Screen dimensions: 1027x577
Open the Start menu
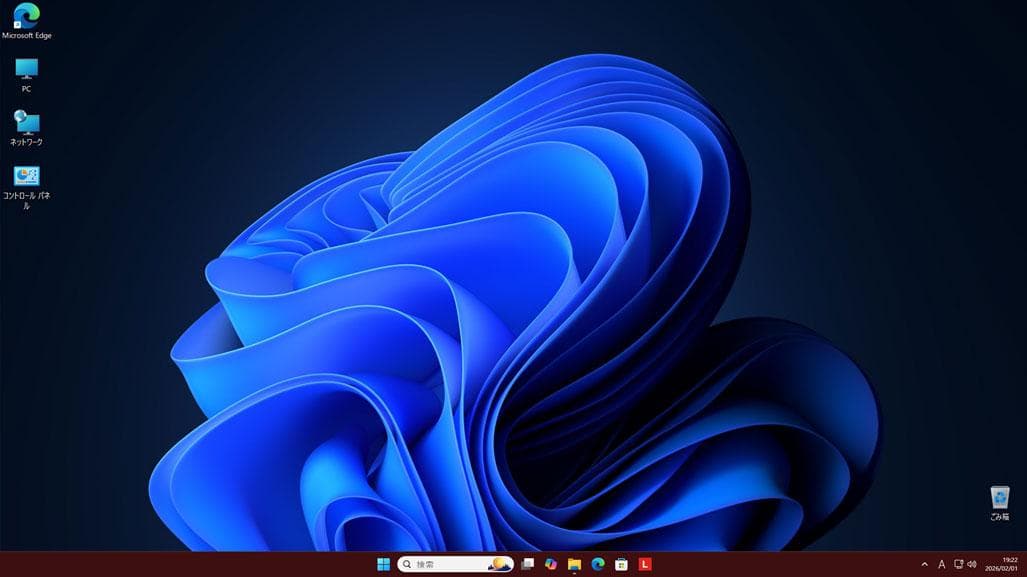tap(385, 564)
